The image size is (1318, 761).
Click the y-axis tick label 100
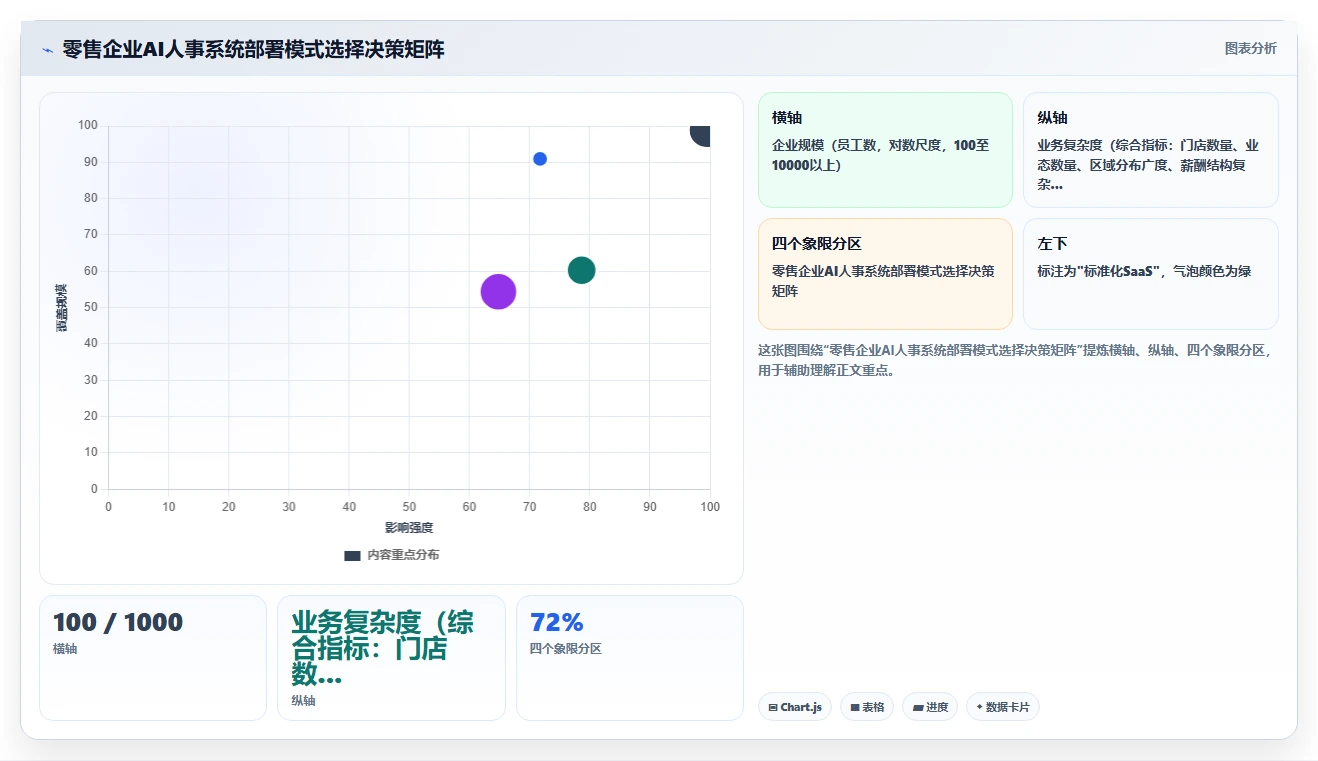pos(88,125)
